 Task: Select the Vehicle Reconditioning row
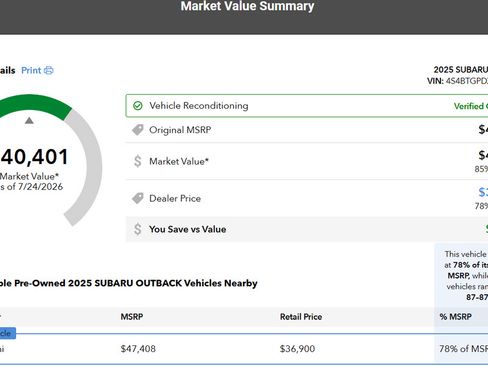click(x=307, y=106)
